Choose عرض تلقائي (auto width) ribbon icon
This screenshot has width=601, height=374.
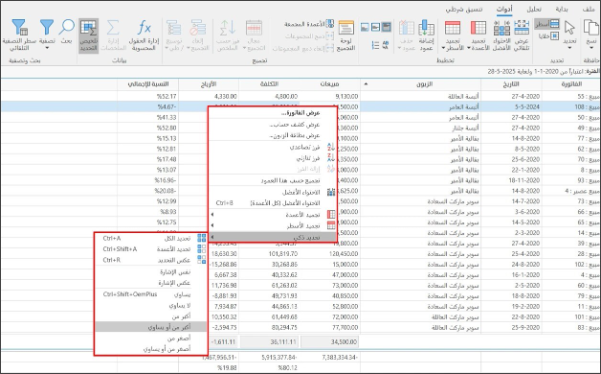pos(521,28)
